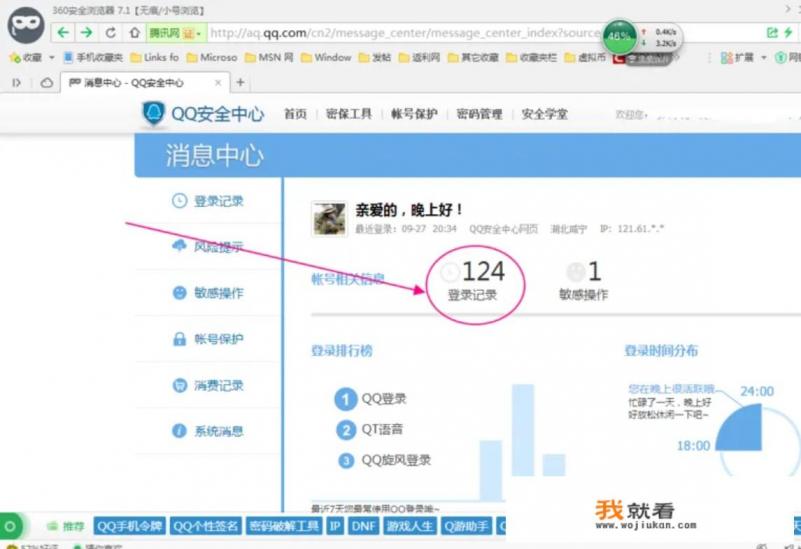Click the 1 敏感操作 counter
The width and height of the screenshot is (801, 549).
583,281
